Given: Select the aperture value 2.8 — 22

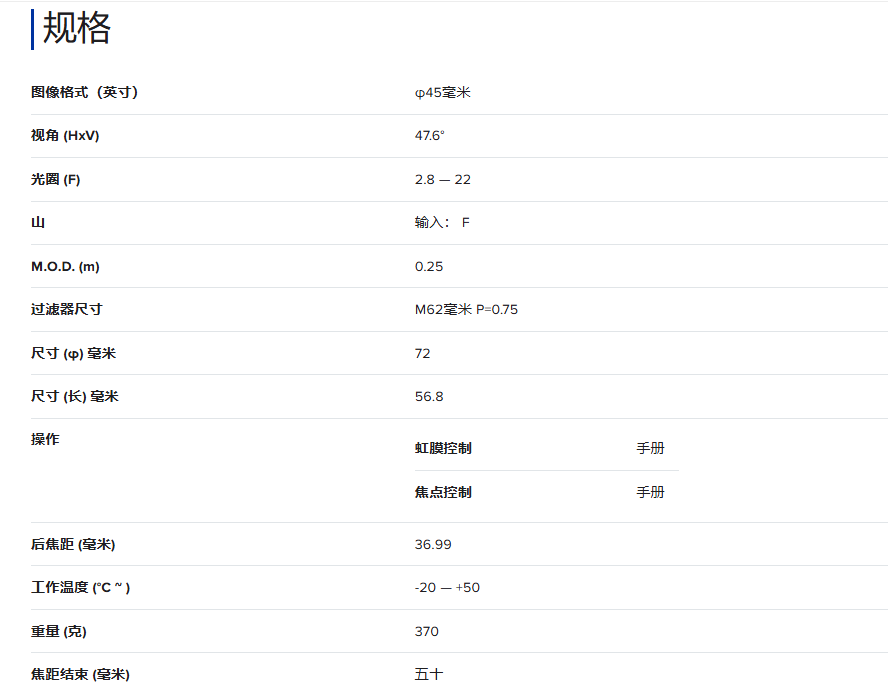Looking at the screenshot, I should point(442,179).
